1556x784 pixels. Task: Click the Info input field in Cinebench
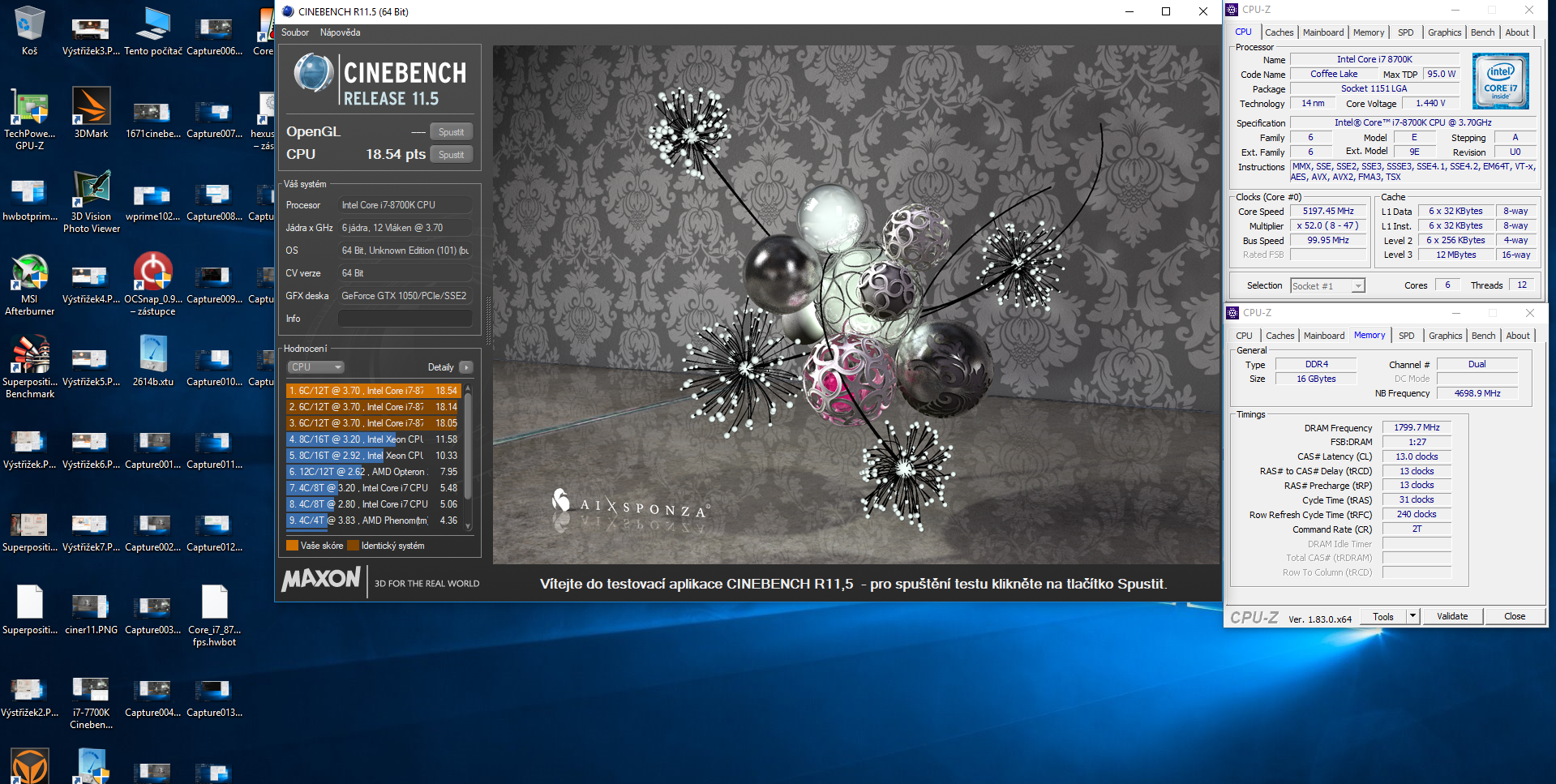coord(405,319)
